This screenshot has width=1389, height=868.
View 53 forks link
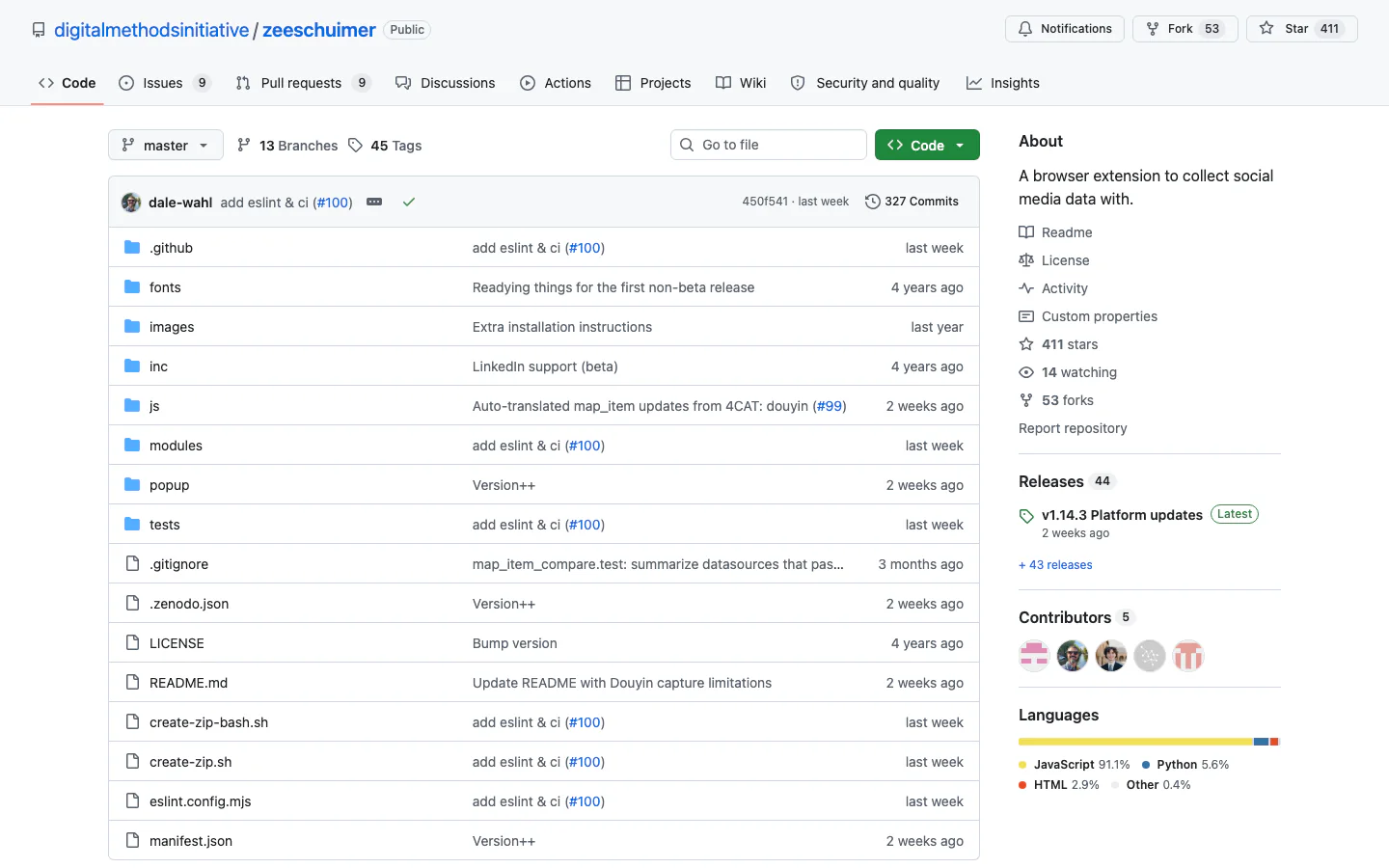(1056, 400)
